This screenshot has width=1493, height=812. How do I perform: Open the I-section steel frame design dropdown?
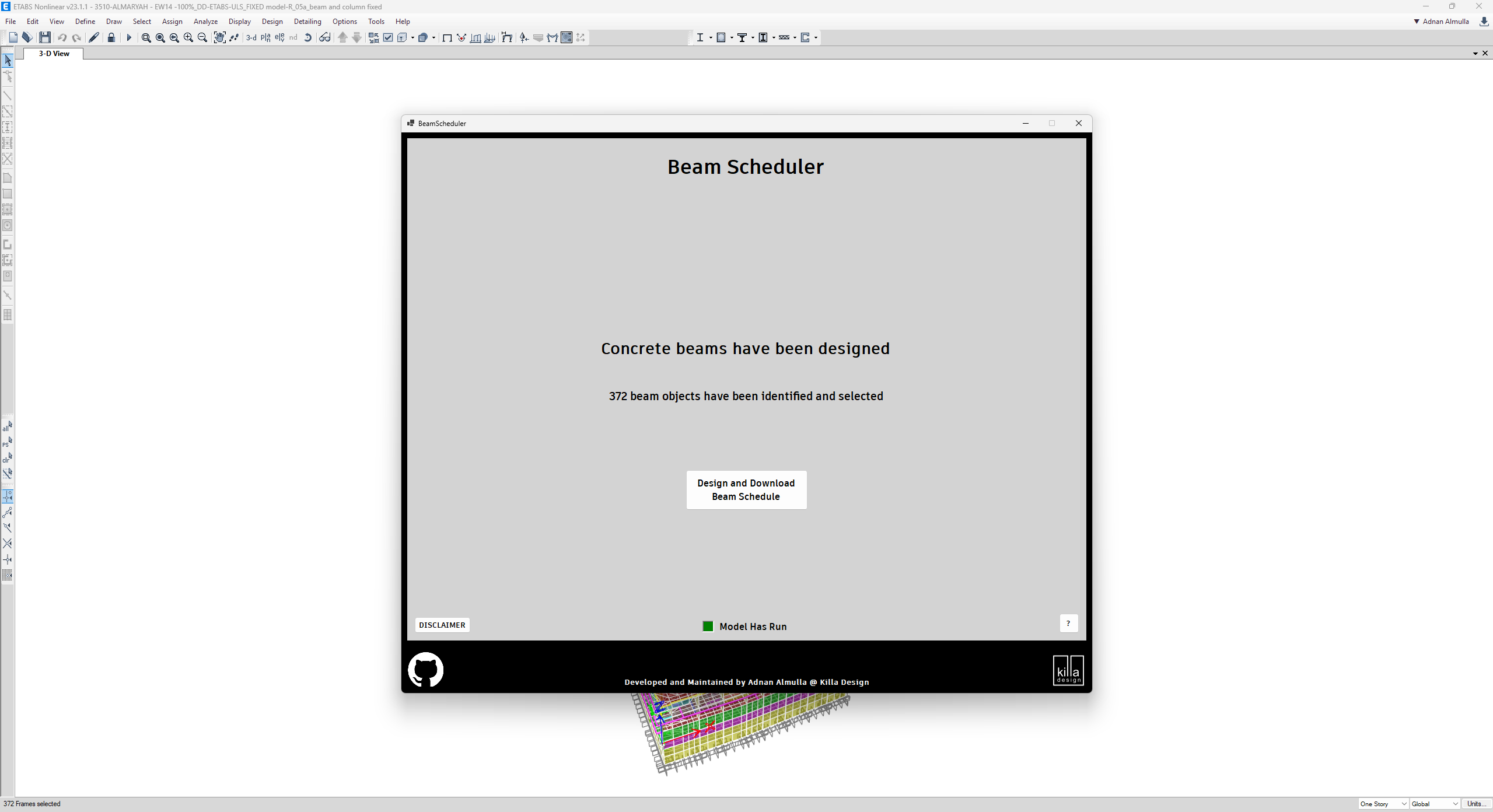[x=711, y=38]
